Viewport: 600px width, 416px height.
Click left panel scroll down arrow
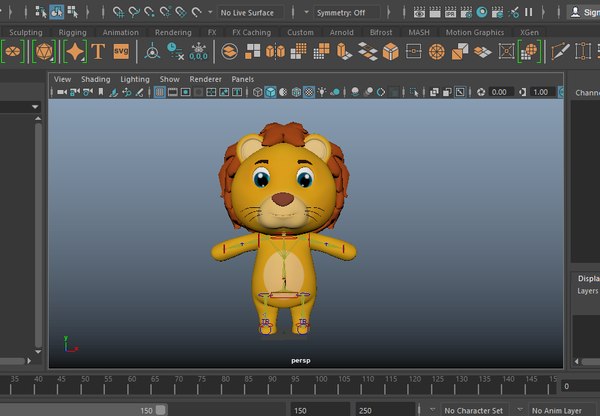click(x=38, y=351)
